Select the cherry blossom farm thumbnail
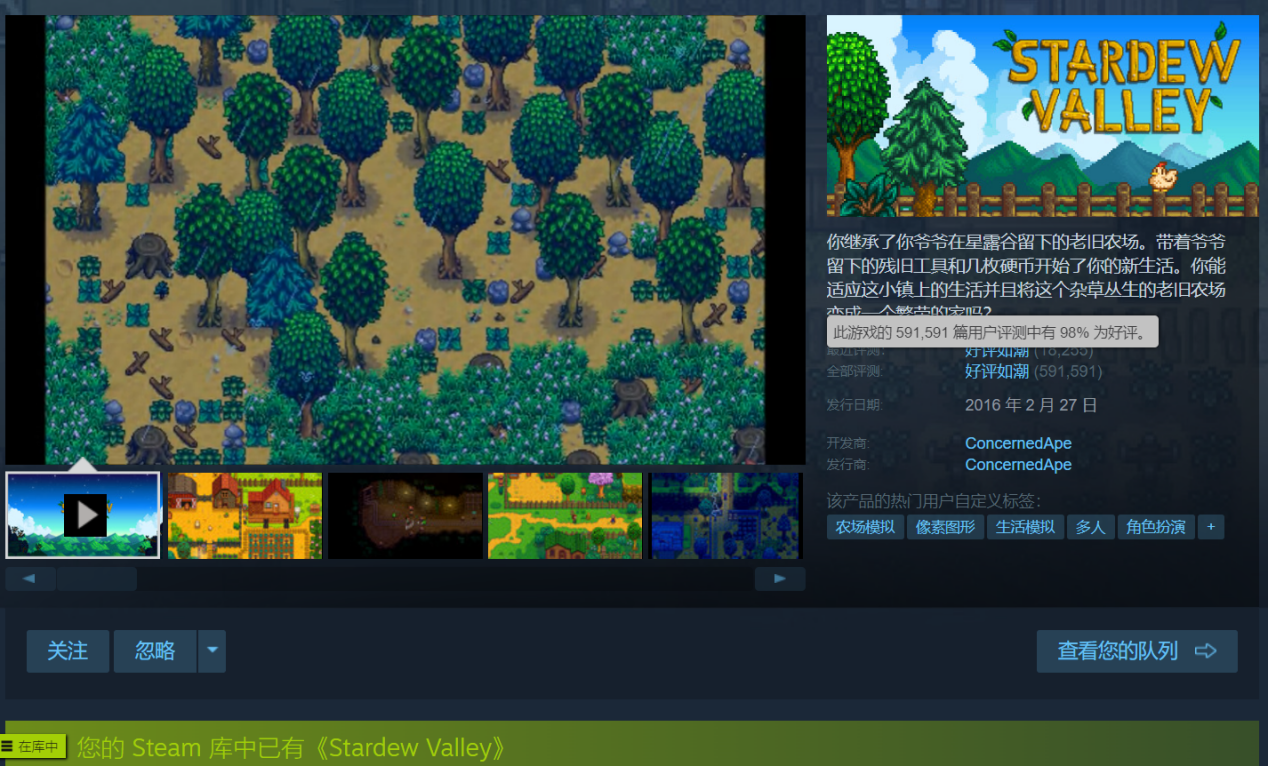Viewport: 1268px width, 766px height. tap(565, 515)
